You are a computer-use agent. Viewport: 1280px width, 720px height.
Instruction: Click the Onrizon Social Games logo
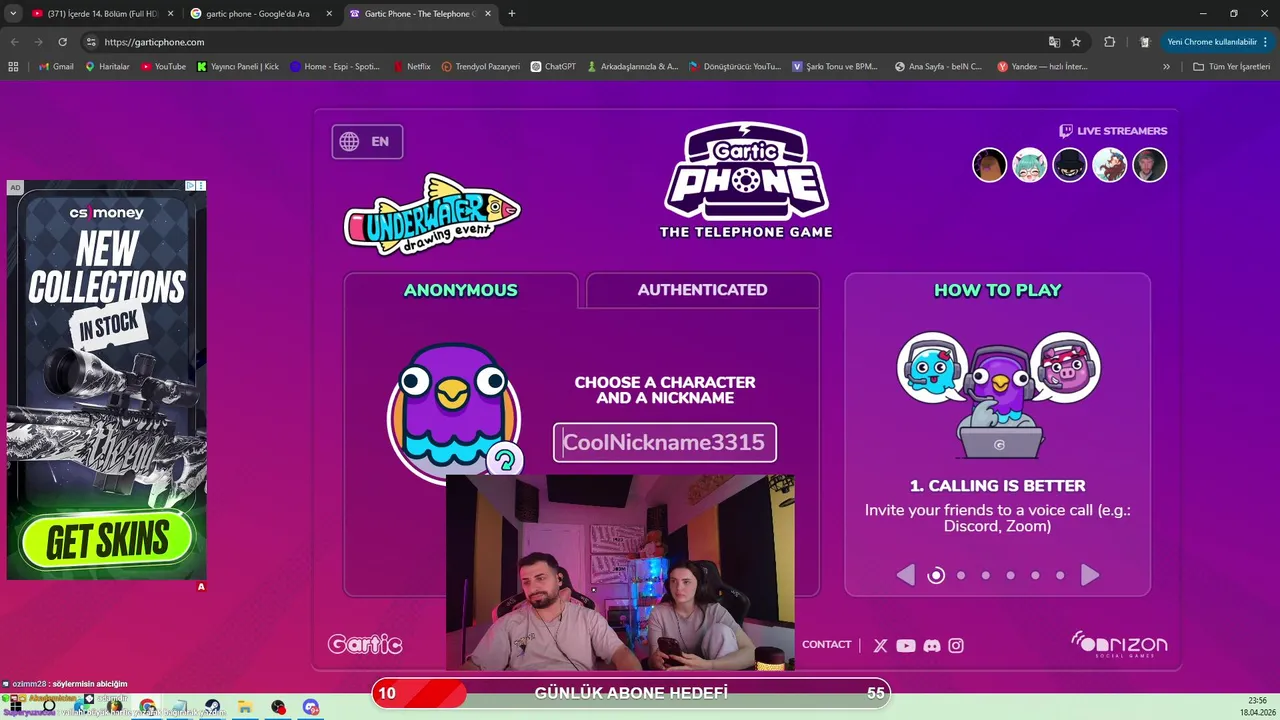click(x=1119, y=644)
